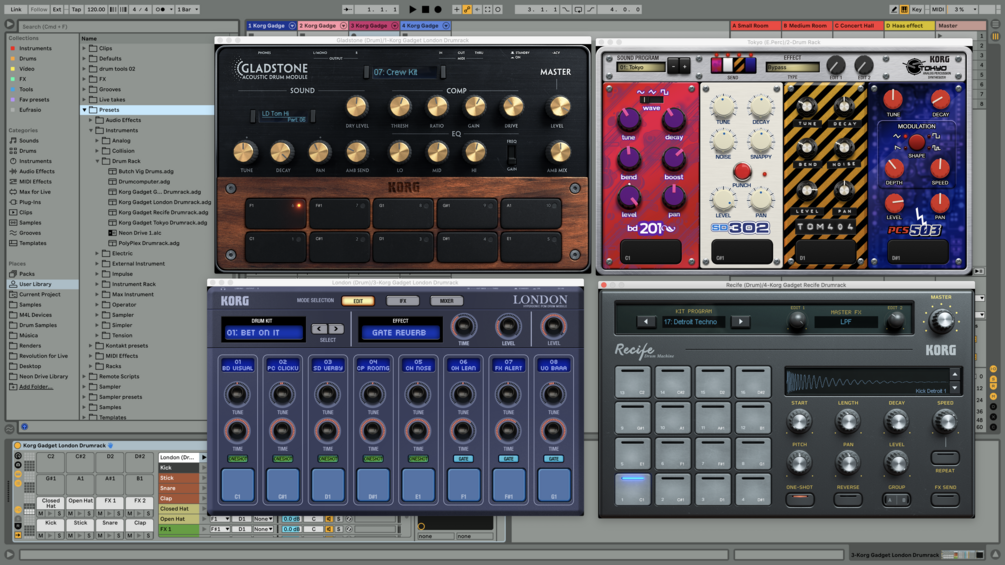Click the Recife kit previous arrow

point(646,322)
